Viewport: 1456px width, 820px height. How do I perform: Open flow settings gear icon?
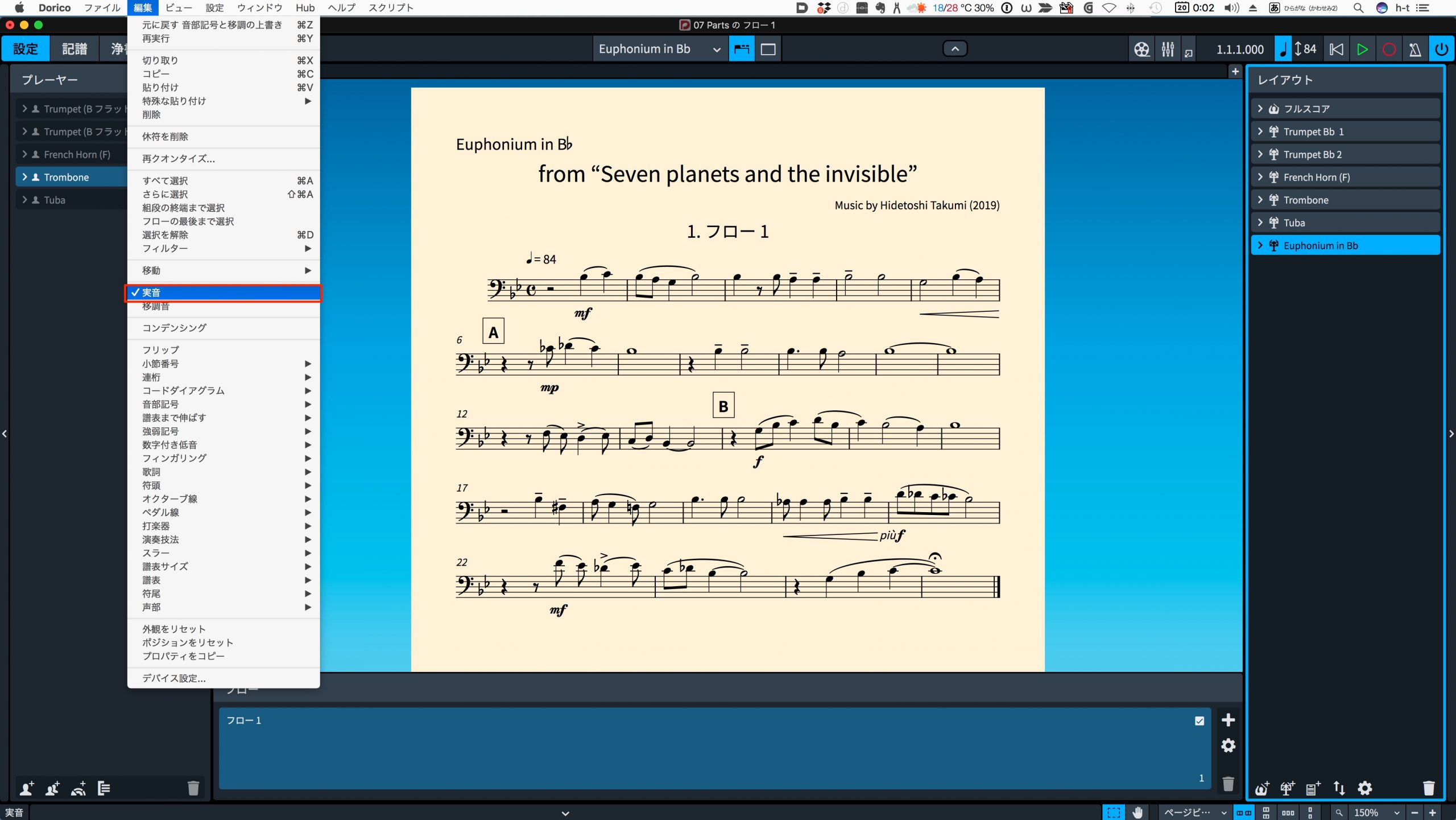1228,745
